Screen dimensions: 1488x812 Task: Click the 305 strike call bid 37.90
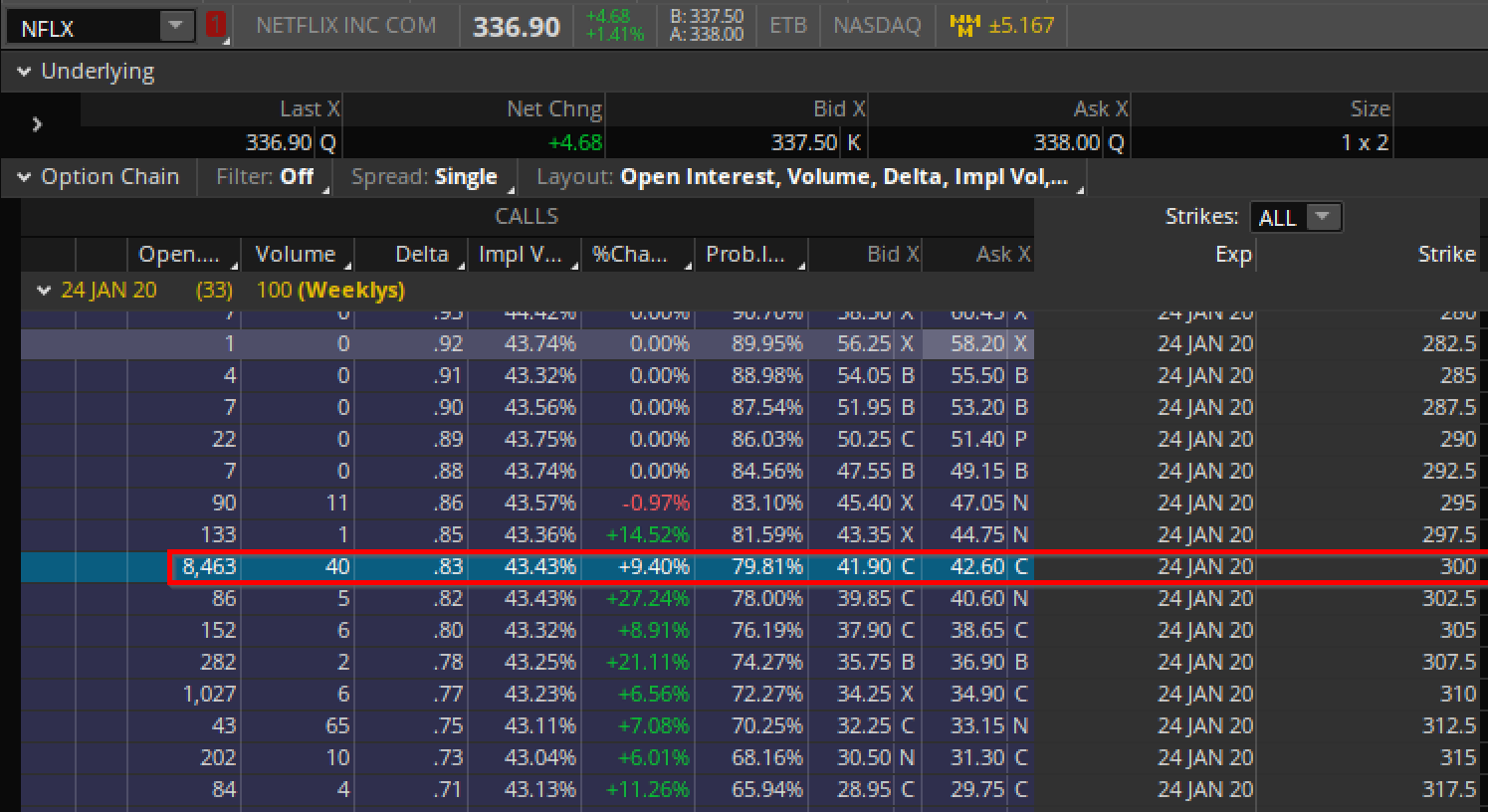[864, 631]
